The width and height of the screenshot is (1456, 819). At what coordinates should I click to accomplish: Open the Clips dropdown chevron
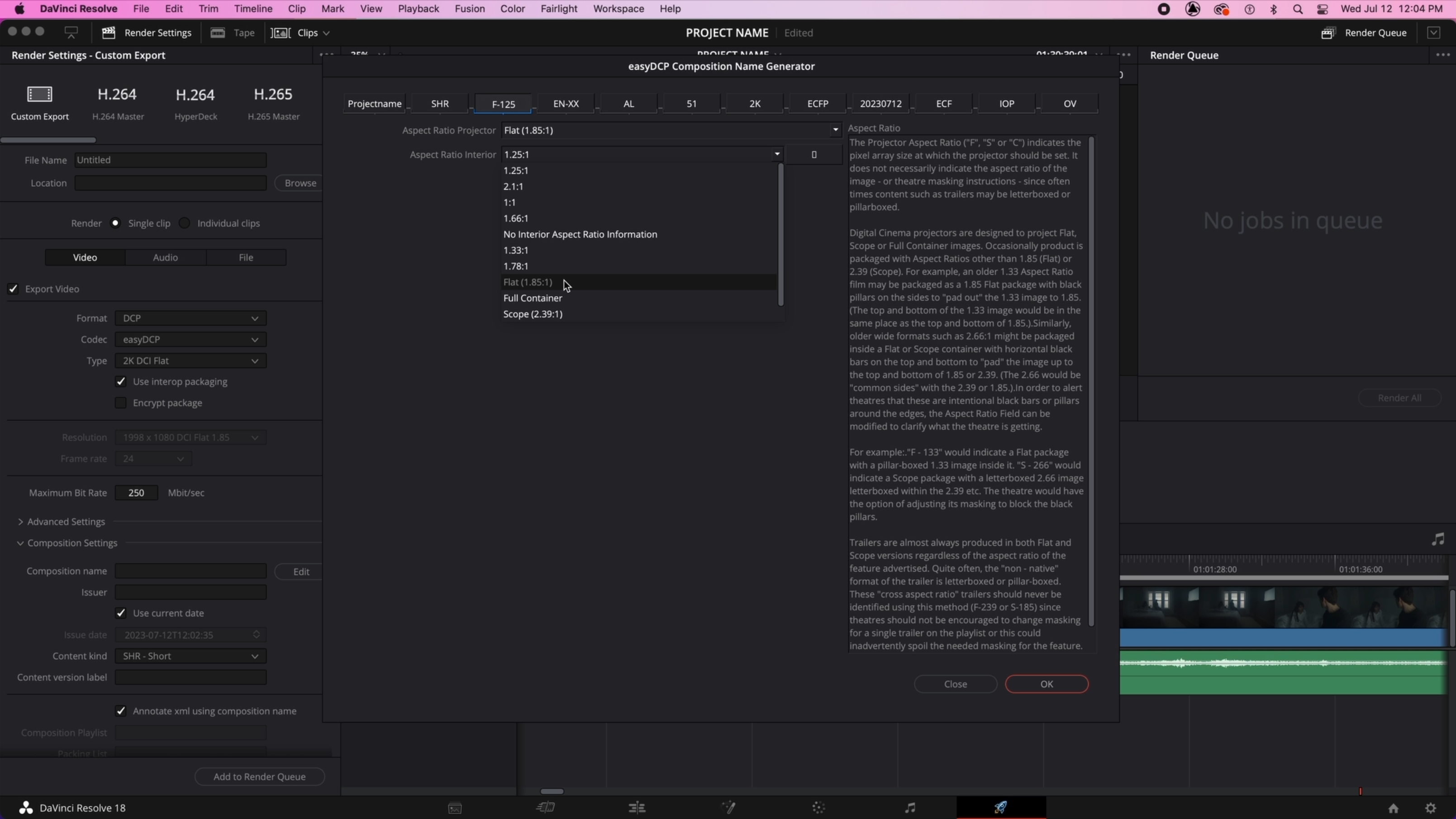tap(326, 33)
